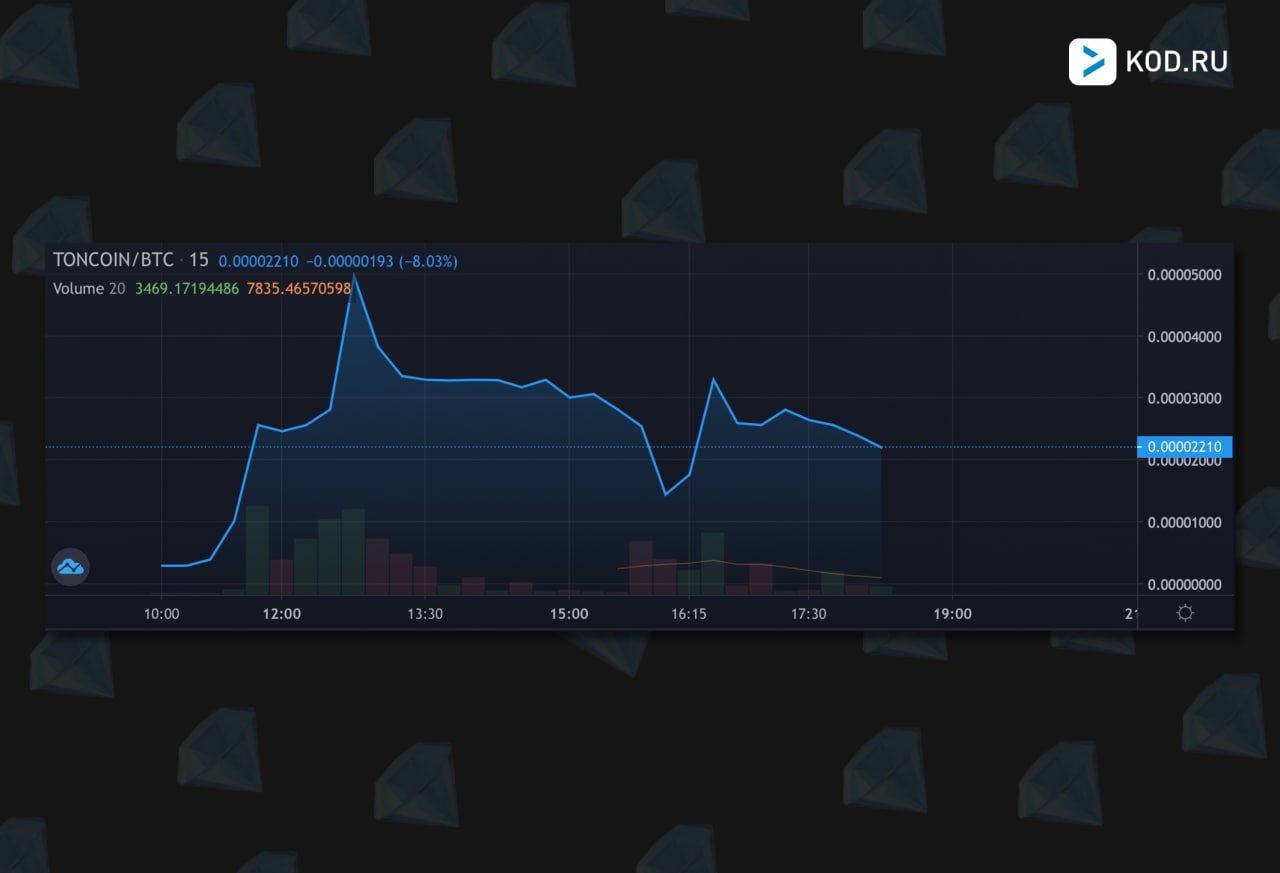This screenshot has width=1280, height=873.
Task: Click the change value −0.00000193
Action: [x=349, y=261]
